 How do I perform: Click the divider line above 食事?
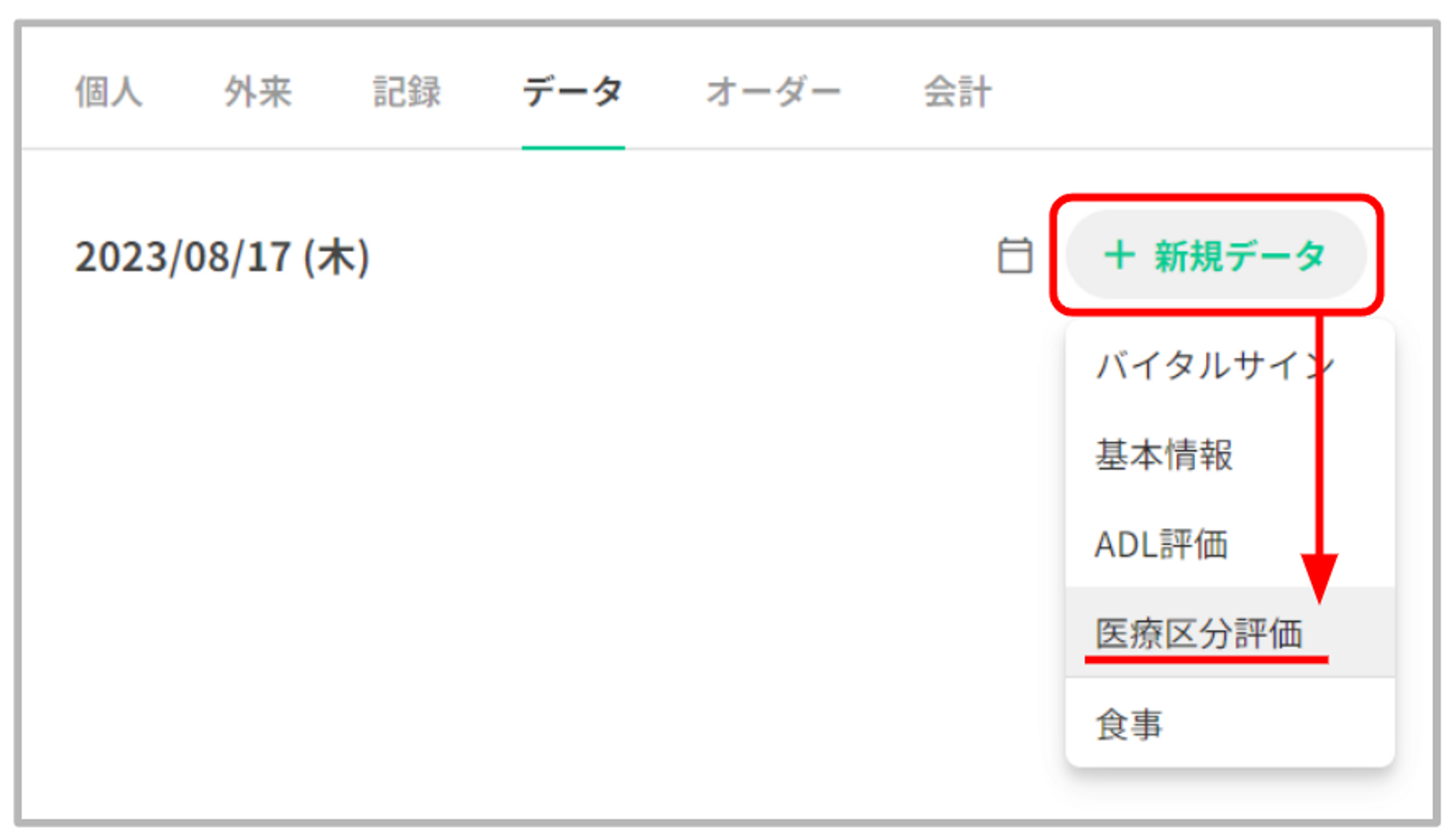click(1229, 678)
